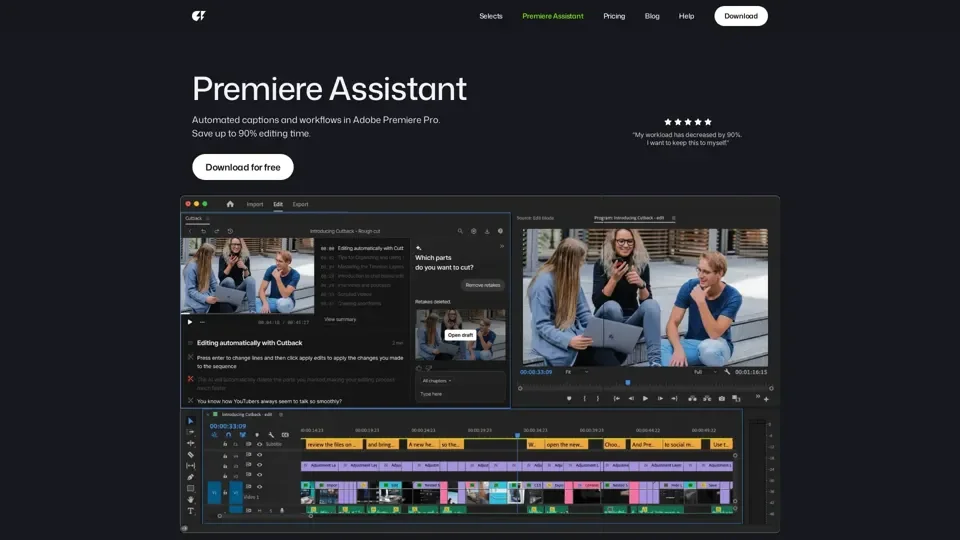Open the settings gear in the Cutback panel
This screenshot has width=960, height=540.
pos(473,231)
